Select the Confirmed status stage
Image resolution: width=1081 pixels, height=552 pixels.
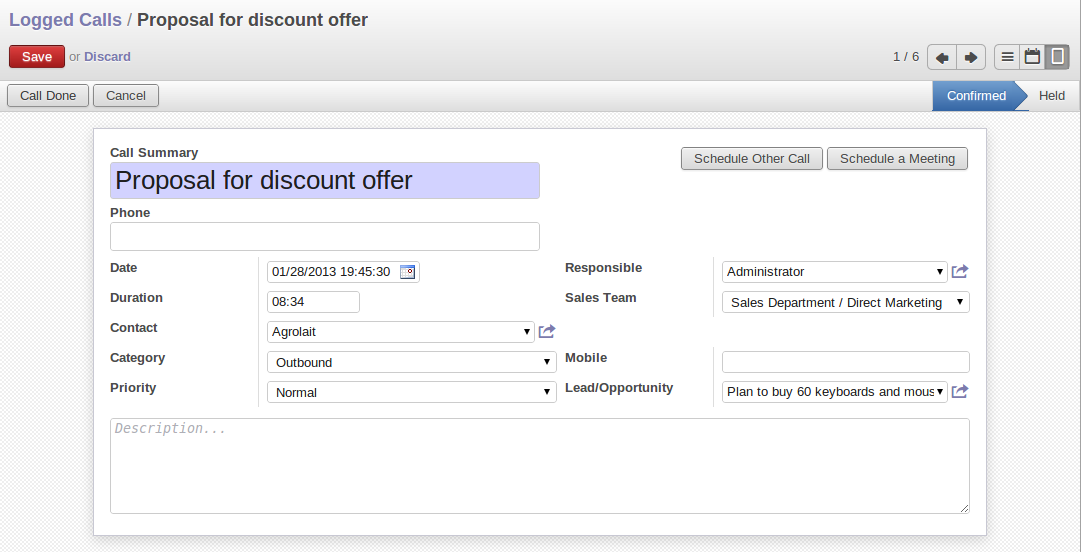[x=976, y=96]
